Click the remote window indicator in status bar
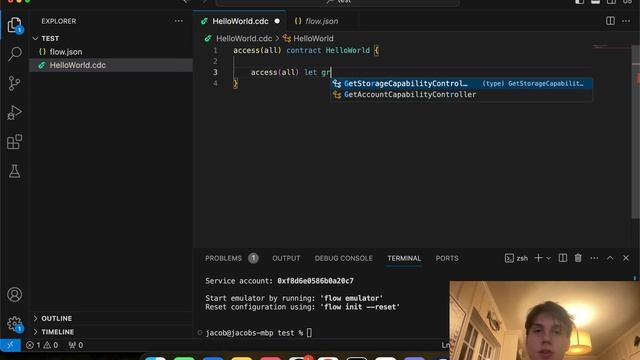The height and width of the screenshot is (360, 640). [x=10, y=345]
